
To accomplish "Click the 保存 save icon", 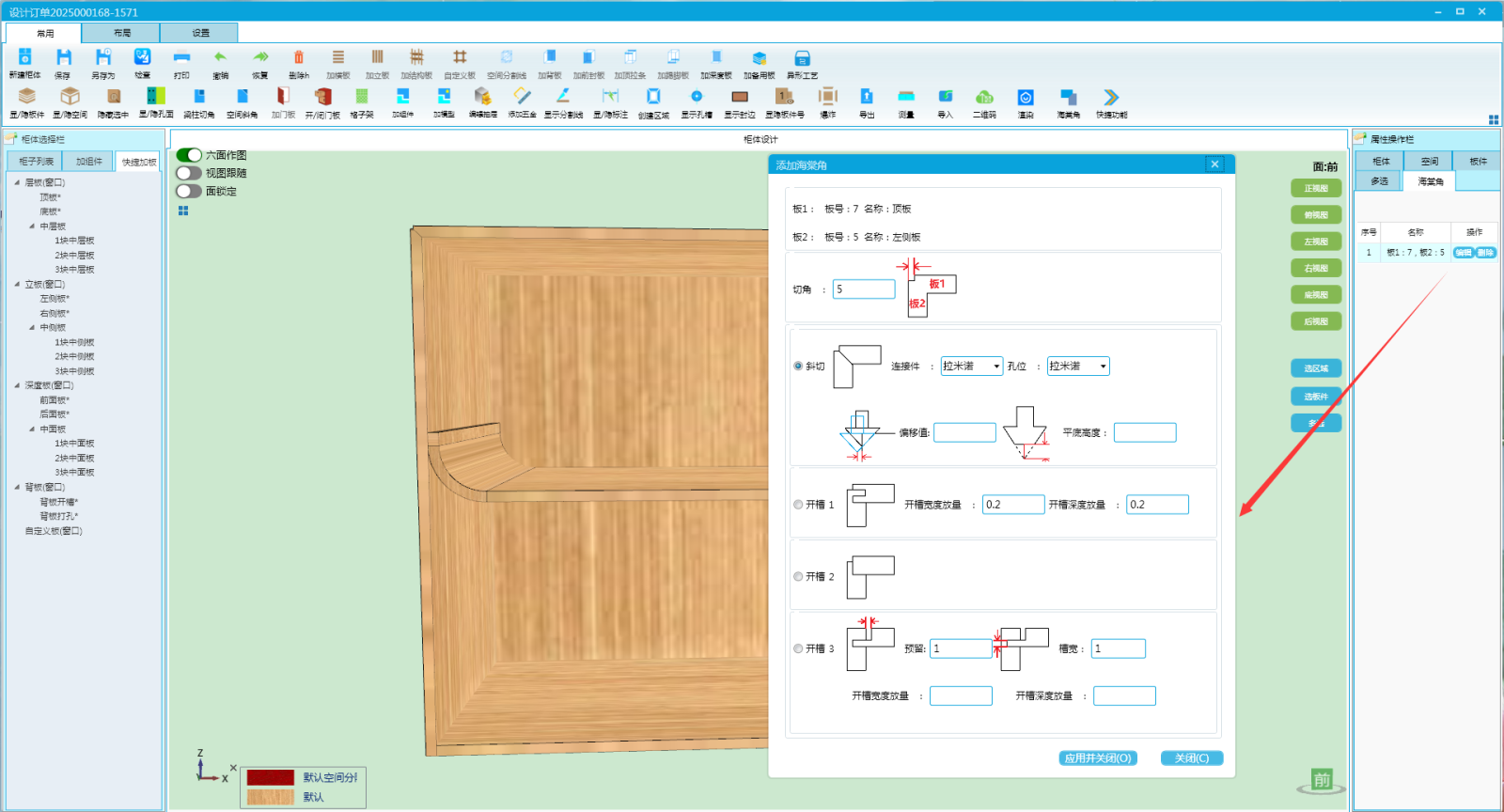I will pyautogui.click(x=63, y=57).
